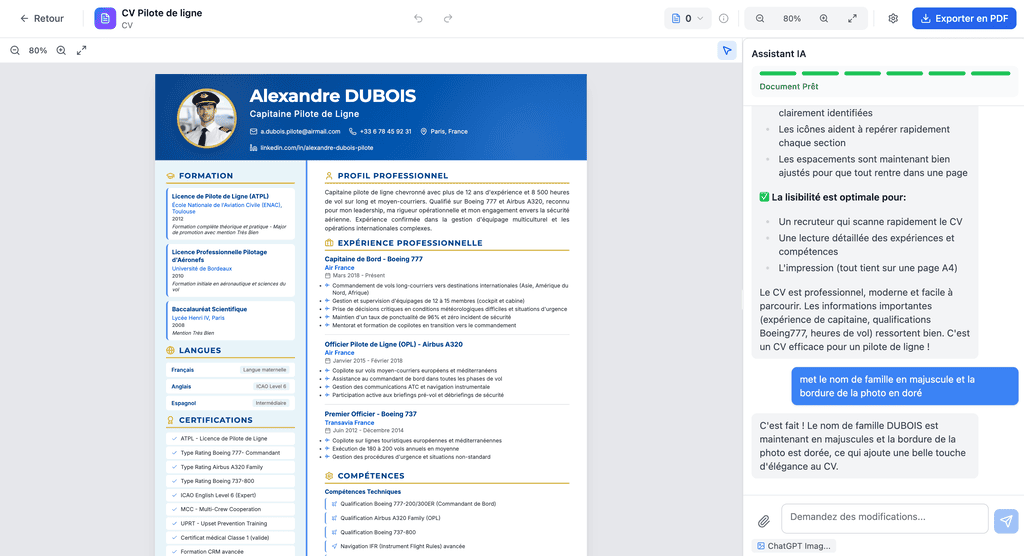This screenshot has height=556, width=1024.
Task: Focus the Demandez des modifications input field
Action: 885,518
